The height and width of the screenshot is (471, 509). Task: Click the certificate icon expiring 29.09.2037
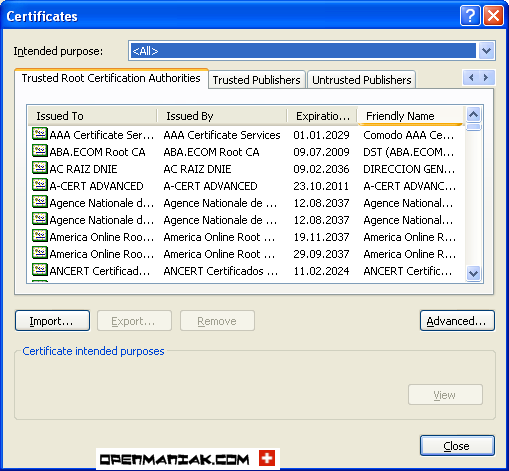point(40,253)
